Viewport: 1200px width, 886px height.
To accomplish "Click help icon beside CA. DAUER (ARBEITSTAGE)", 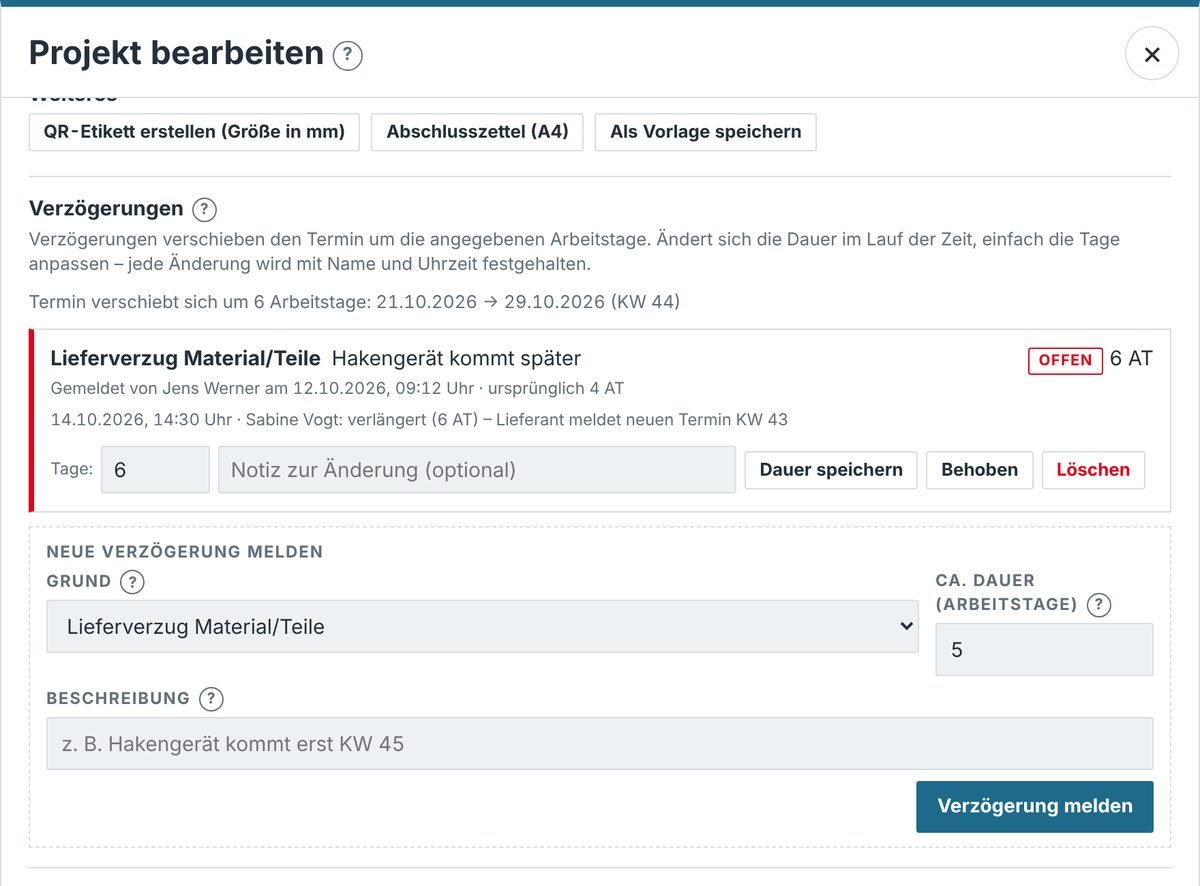I will tap(1099, 604).
